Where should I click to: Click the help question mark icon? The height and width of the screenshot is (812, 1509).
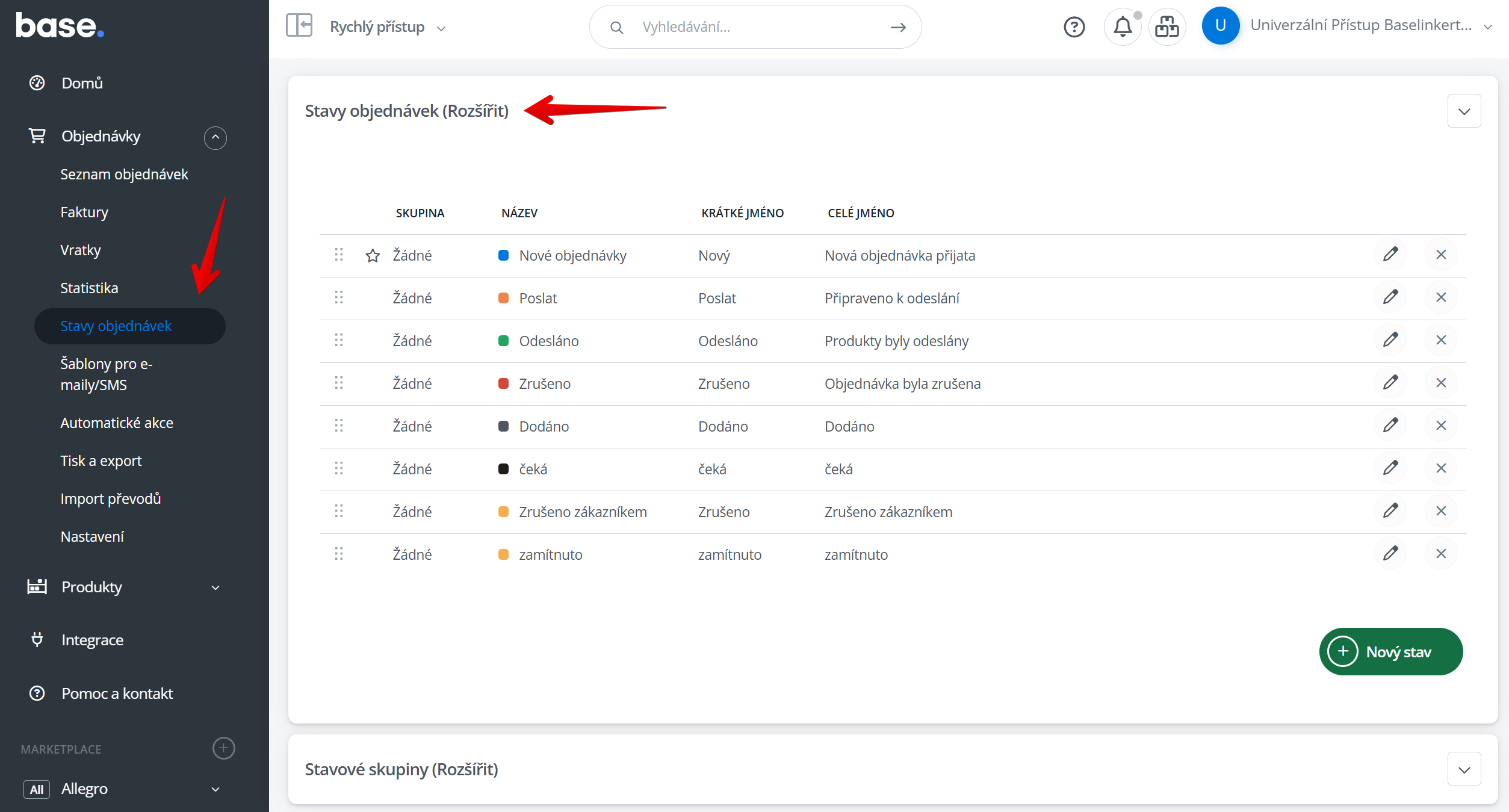1074,27
